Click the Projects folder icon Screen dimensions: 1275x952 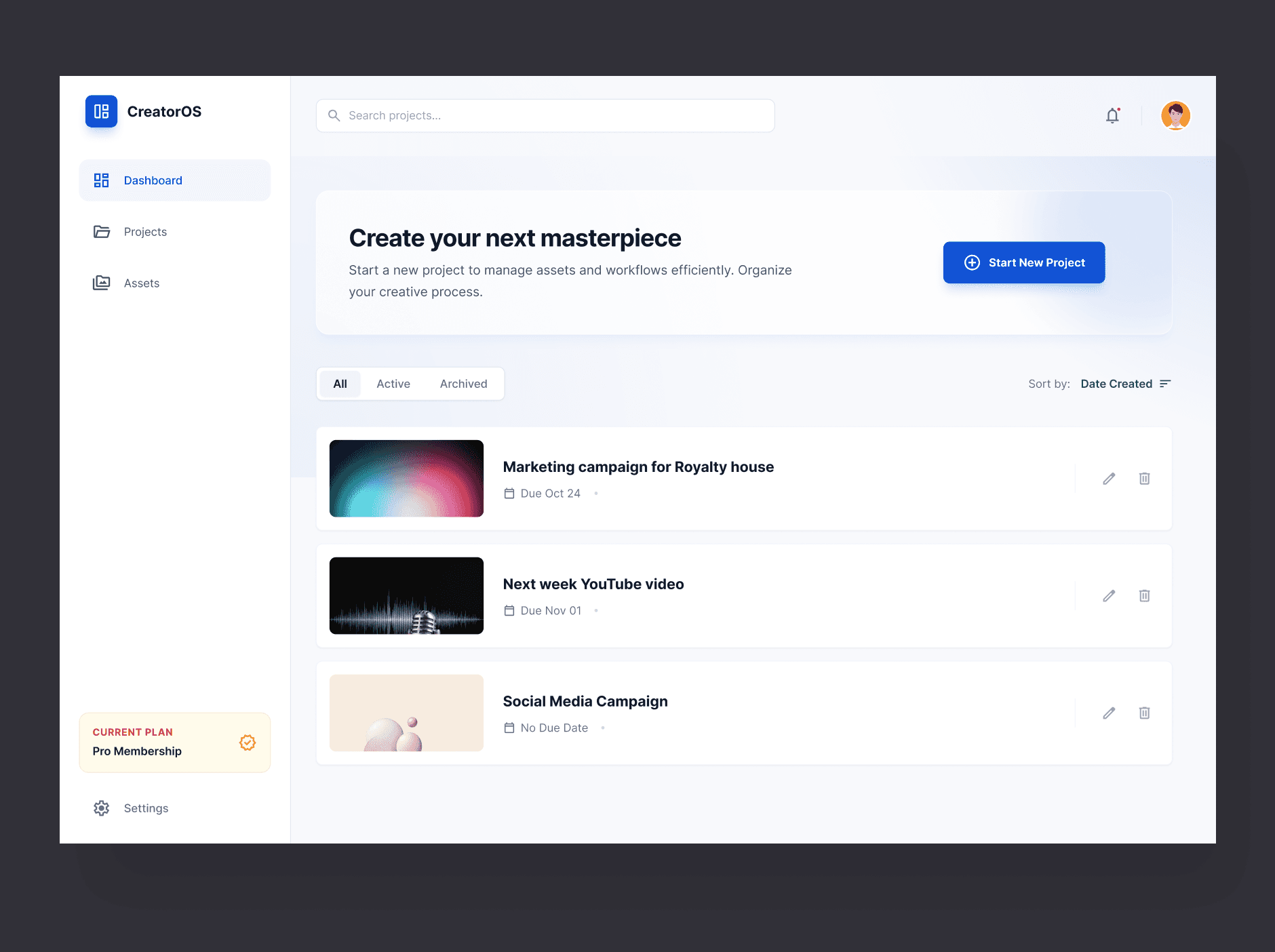click(101, 232)
